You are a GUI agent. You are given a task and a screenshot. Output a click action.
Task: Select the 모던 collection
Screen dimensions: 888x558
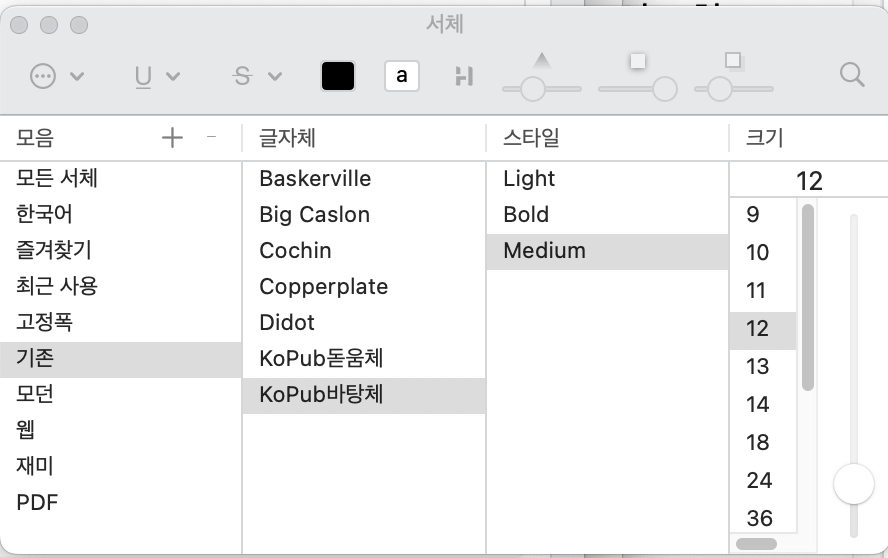click(x=121, y=394)
